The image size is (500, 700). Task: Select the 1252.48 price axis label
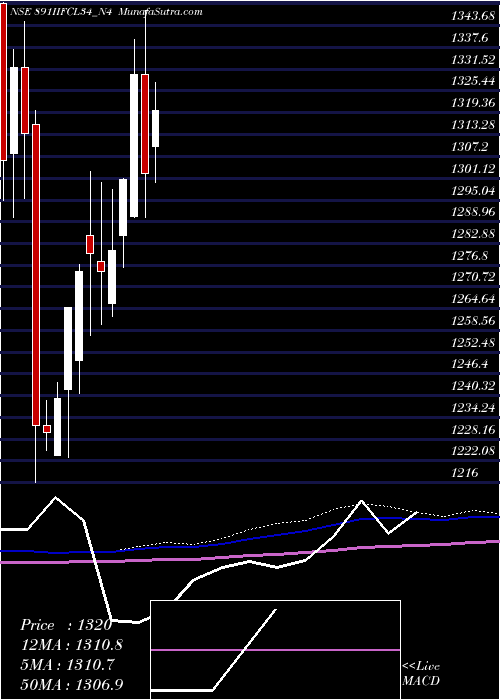473,343
